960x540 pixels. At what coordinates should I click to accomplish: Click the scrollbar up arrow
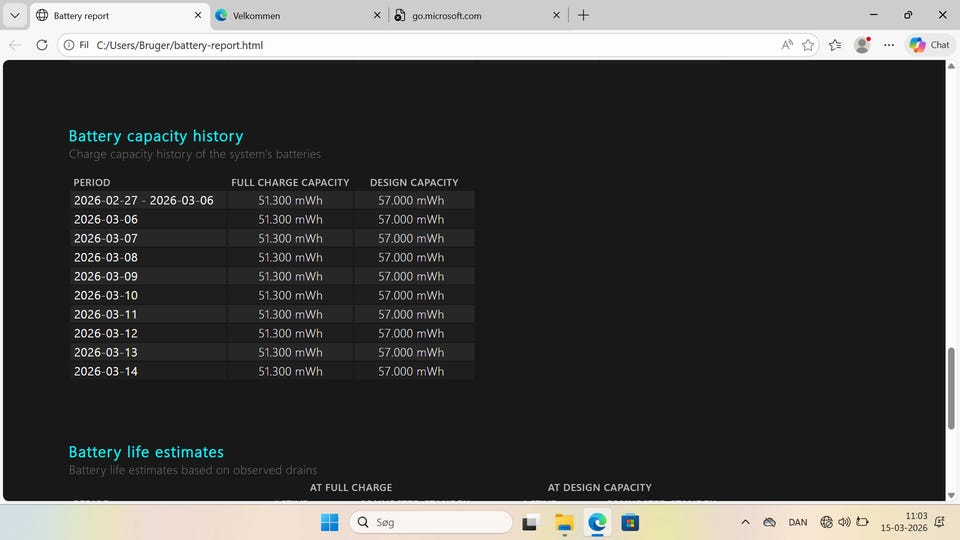[951, 66]
